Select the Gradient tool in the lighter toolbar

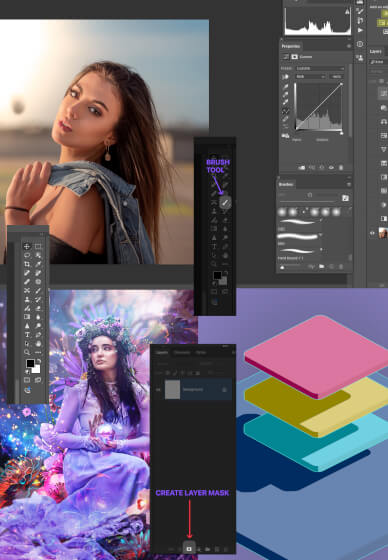coord(27,317)
